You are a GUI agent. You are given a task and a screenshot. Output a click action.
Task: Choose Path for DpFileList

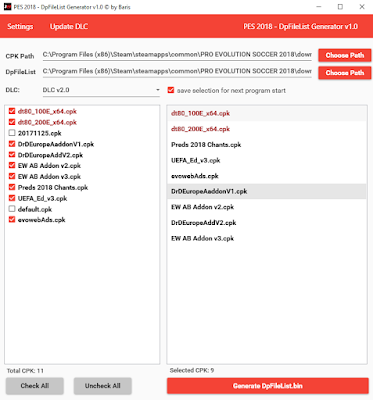pyautogui.click(x=344, y=73)
